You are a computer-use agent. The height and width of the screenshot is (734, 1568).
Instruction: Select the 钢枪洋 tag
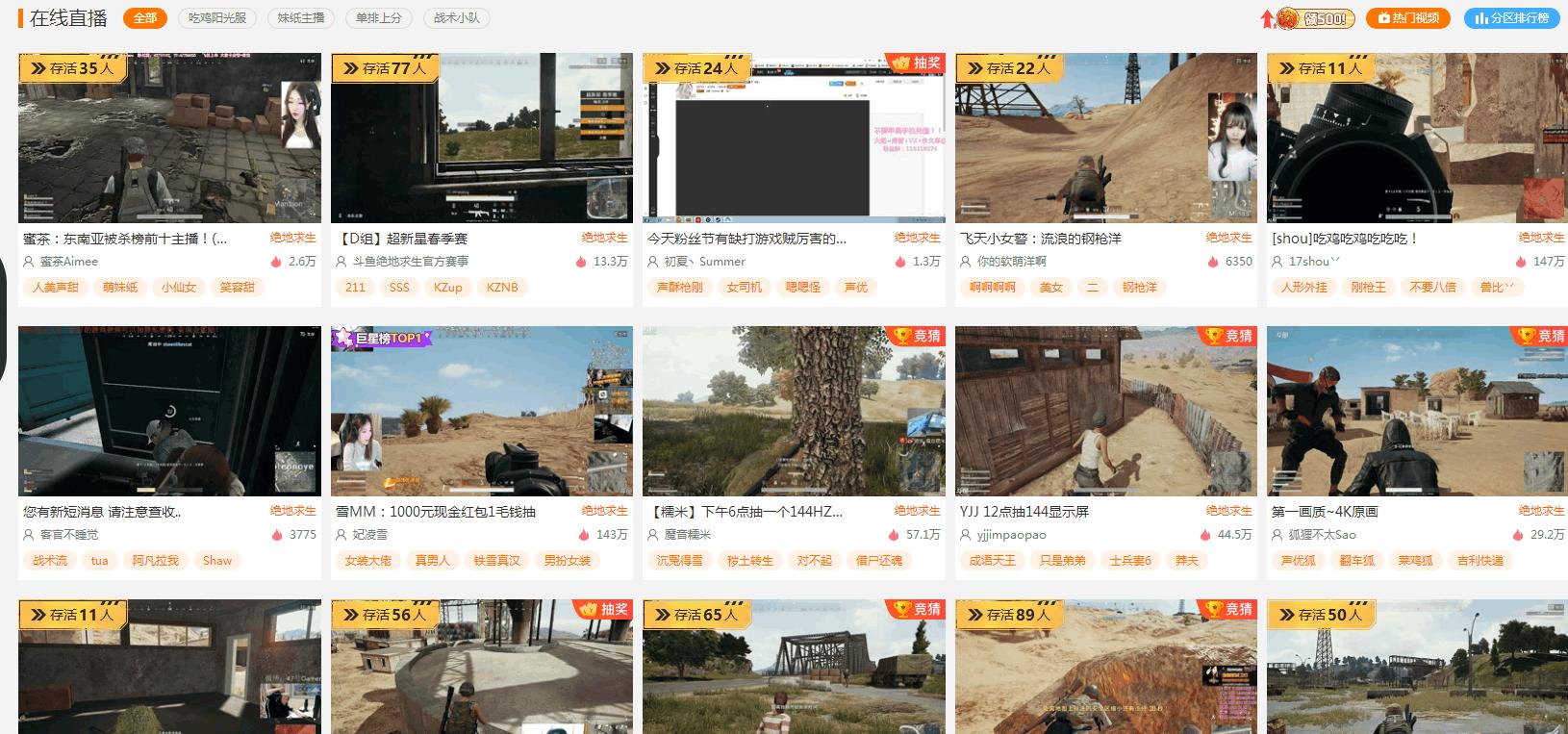(1140, 288)
